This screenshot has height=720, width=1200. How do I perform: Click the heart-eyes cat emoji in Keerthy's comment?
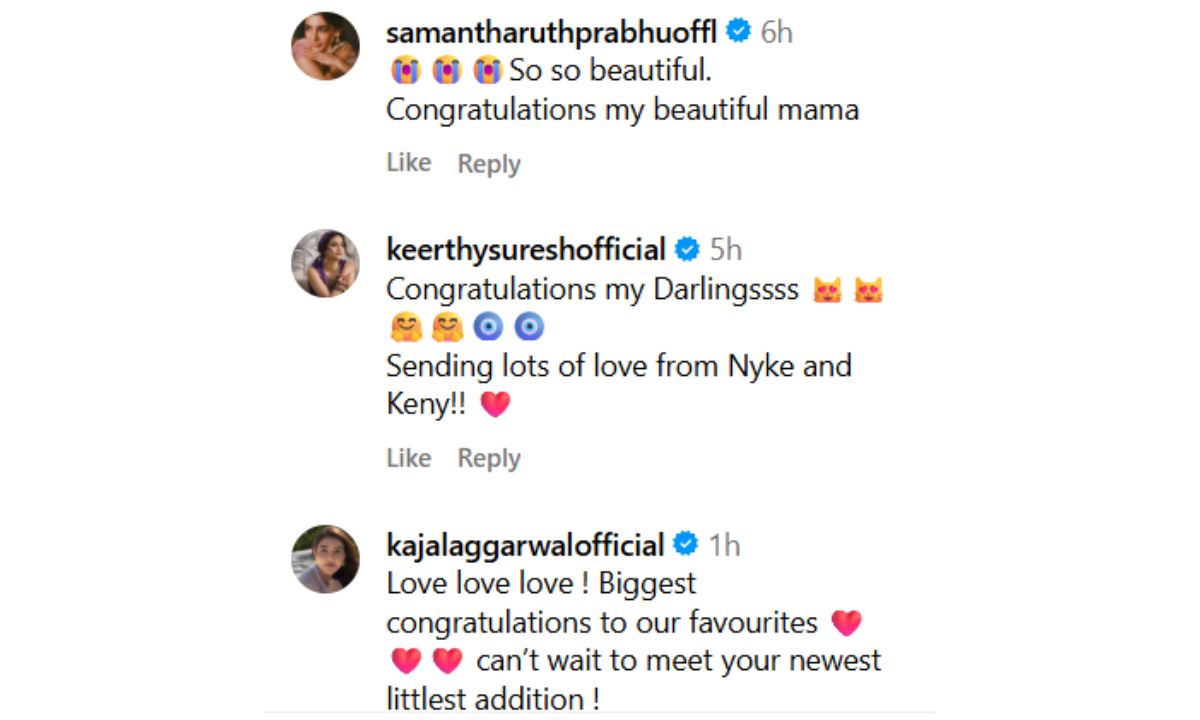pyautogui.click(x=828, y=289)
